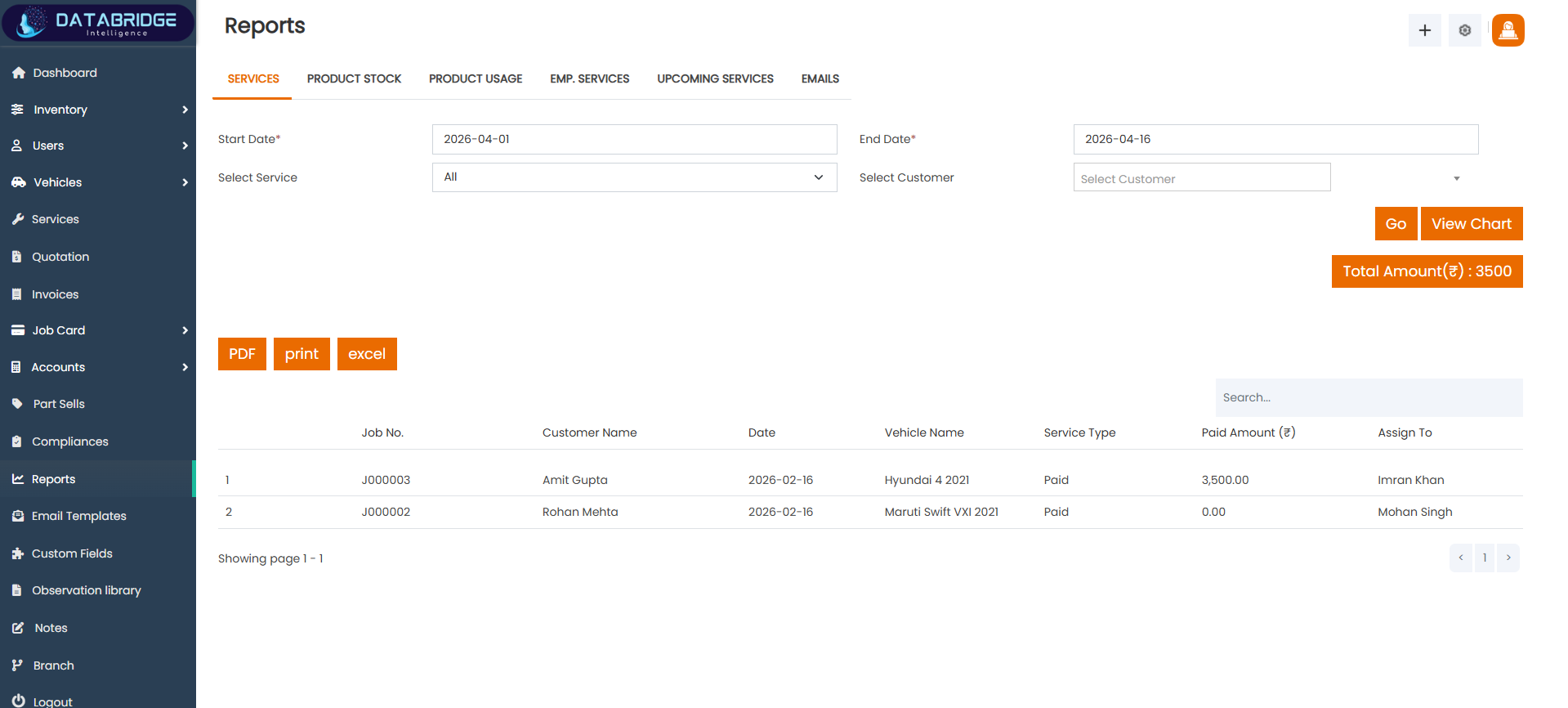This screenshot has width=1568, height=708.
Task: Click the Go button
Action: point(1396,224)
